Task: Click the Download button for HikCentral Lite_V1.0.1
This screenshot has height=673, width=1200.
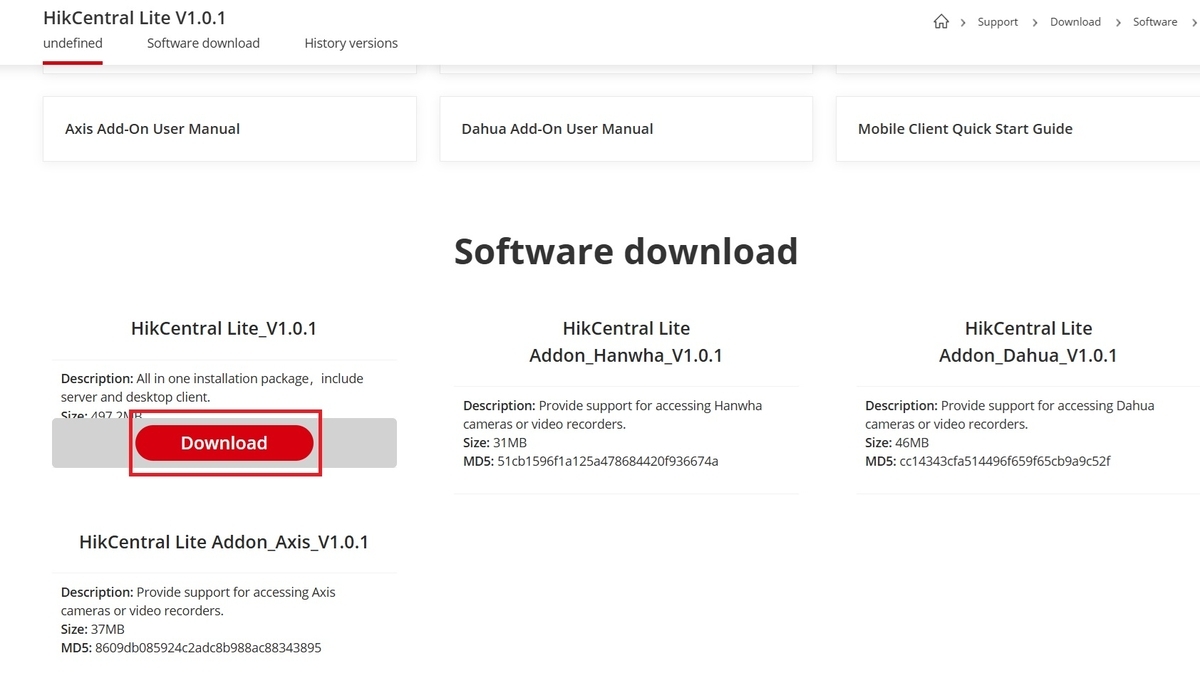Action: click(224, 443)
